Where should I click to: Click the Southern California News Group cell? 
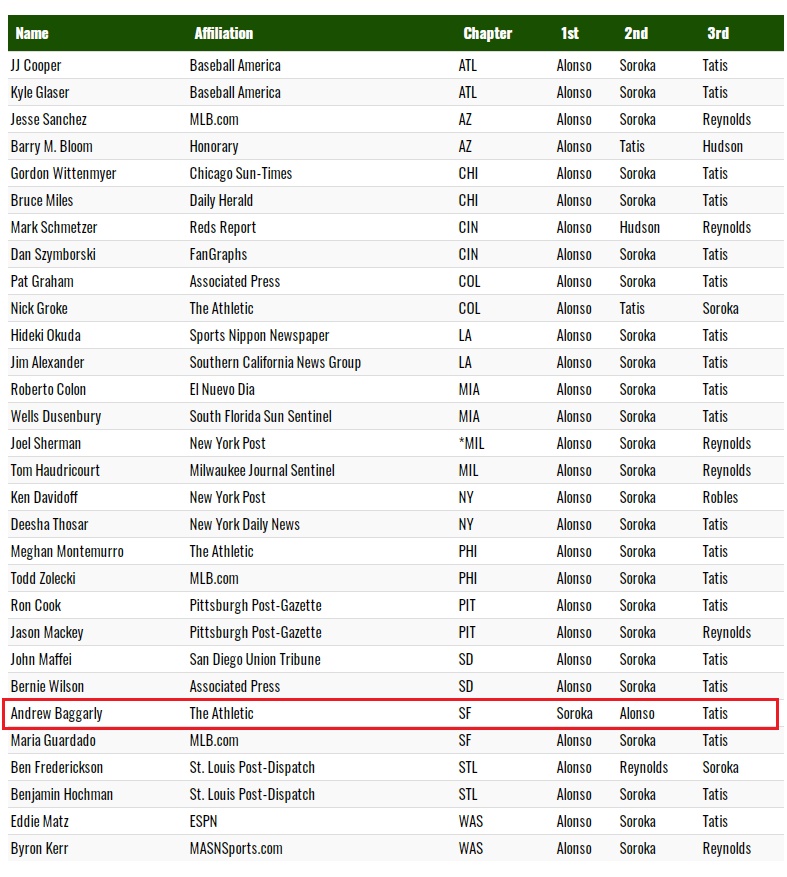pyautogui.click(x=275, y=362)
